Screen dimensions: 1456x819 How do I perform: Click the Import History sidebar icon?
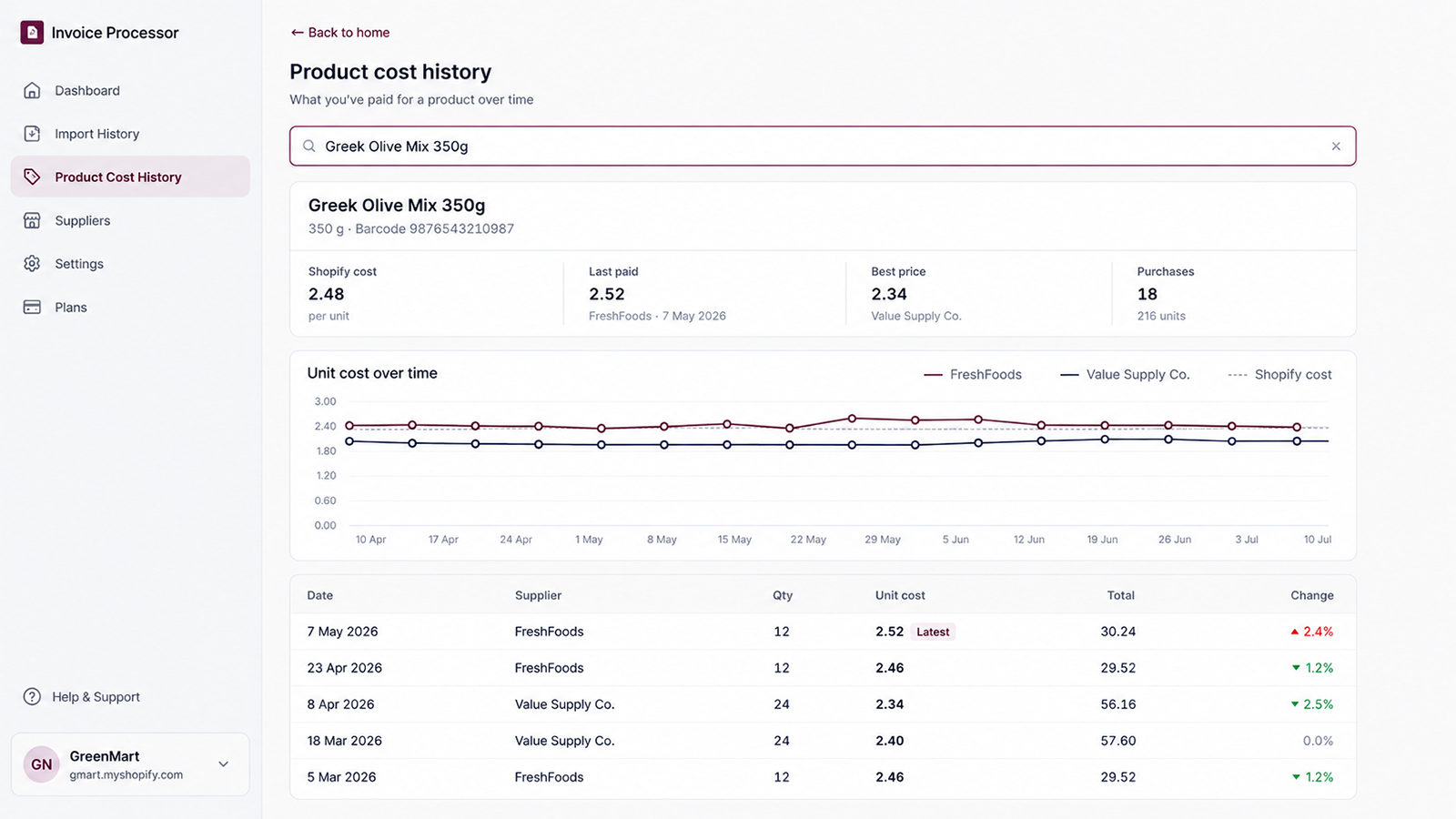pos(32,134)
